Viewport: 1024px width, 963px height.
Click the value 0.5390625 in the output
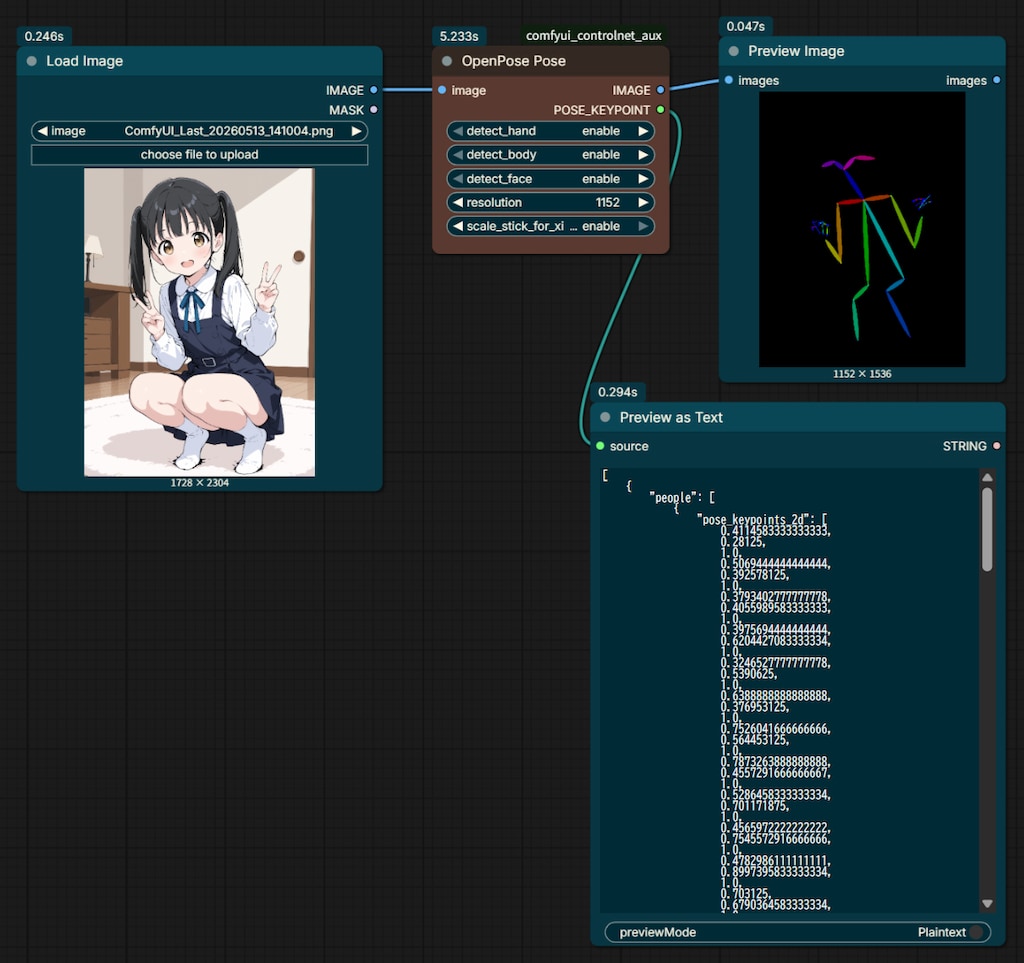(748, 674)
